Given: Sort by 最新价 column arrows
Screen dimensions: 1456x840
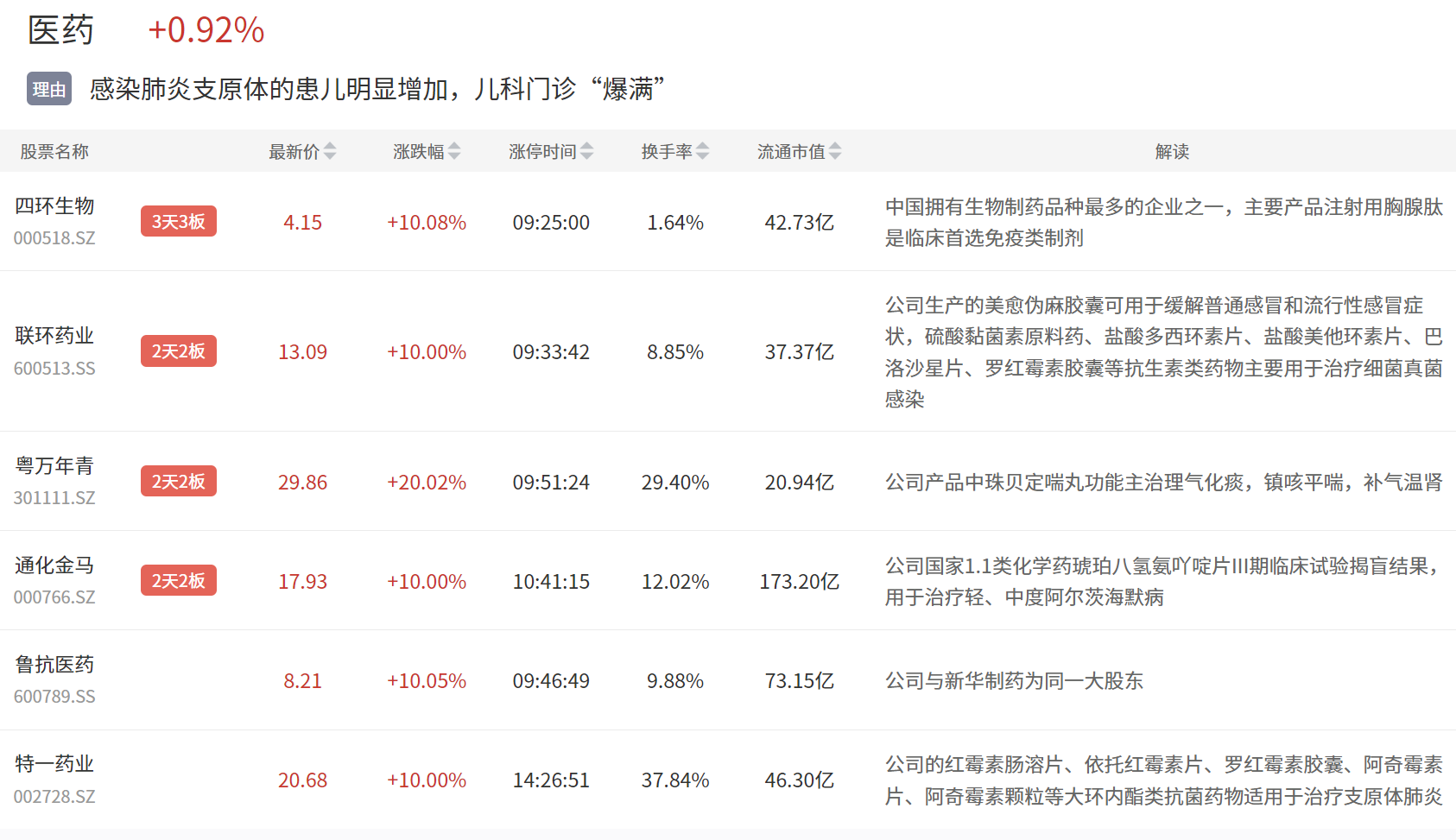Looking at the screenshot, I should pos(329,151).
